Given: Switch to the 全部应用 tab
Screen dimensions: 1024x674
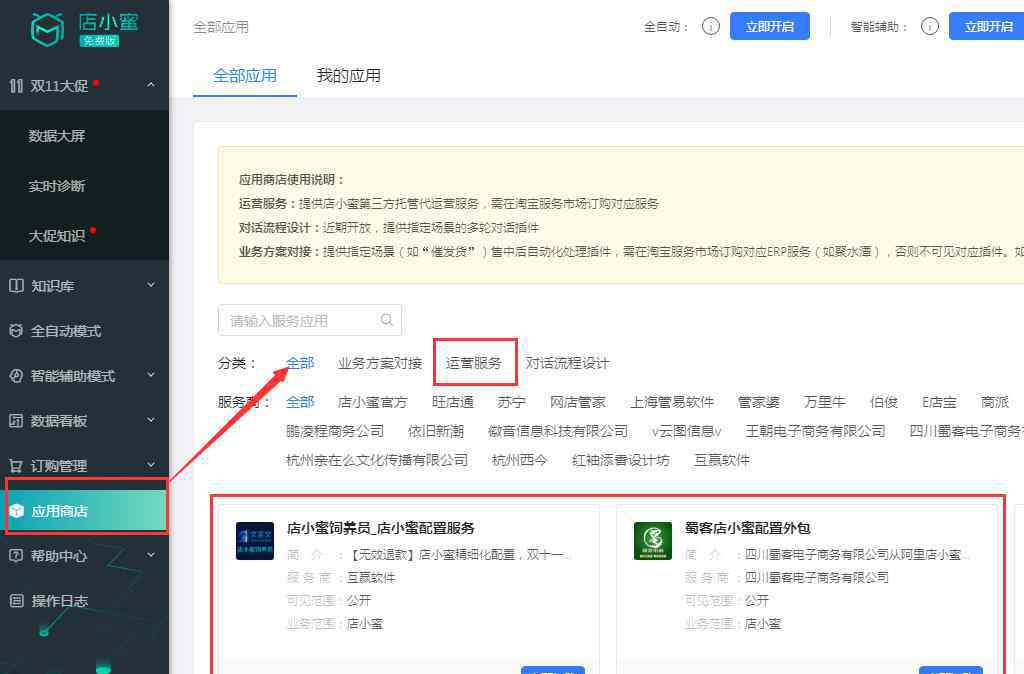Looking at the screenshot, I should click(x=245, y=76).
